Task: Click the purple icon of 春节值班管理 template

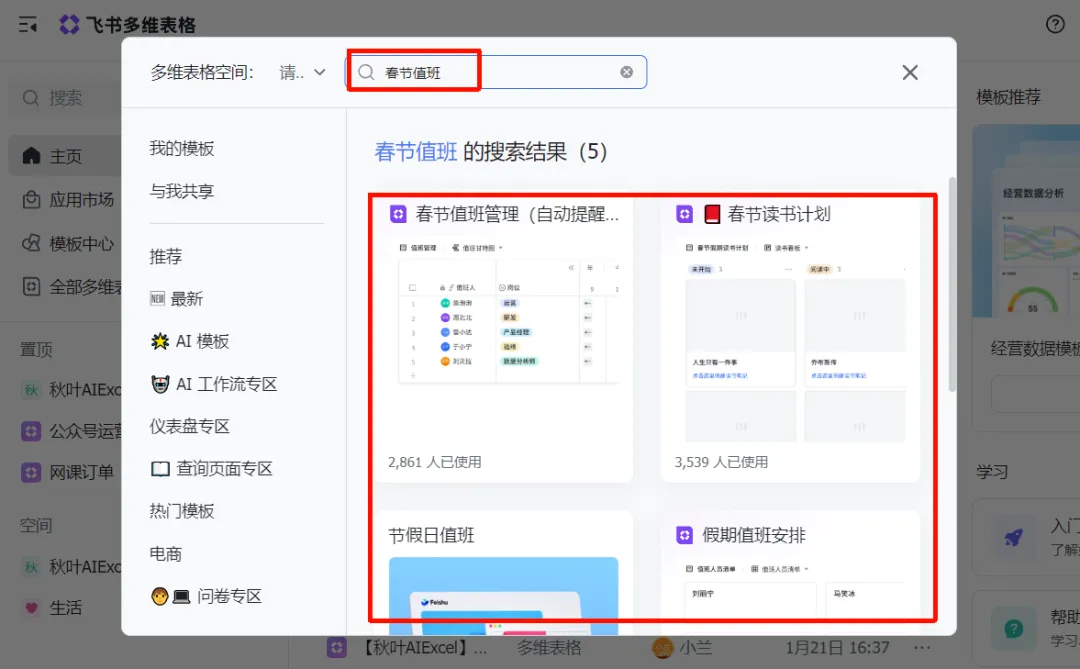Action: (398, 214)
